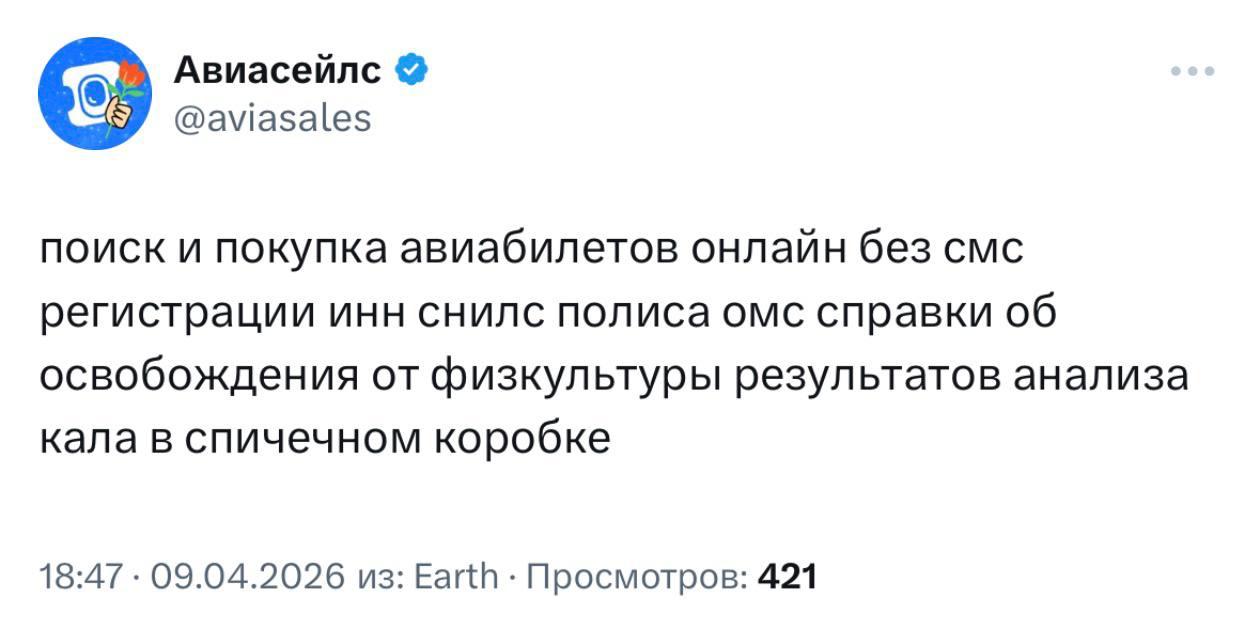
Task: Click the red rose on the avatar
Action: pyautogui.click(x=130, y=75)
